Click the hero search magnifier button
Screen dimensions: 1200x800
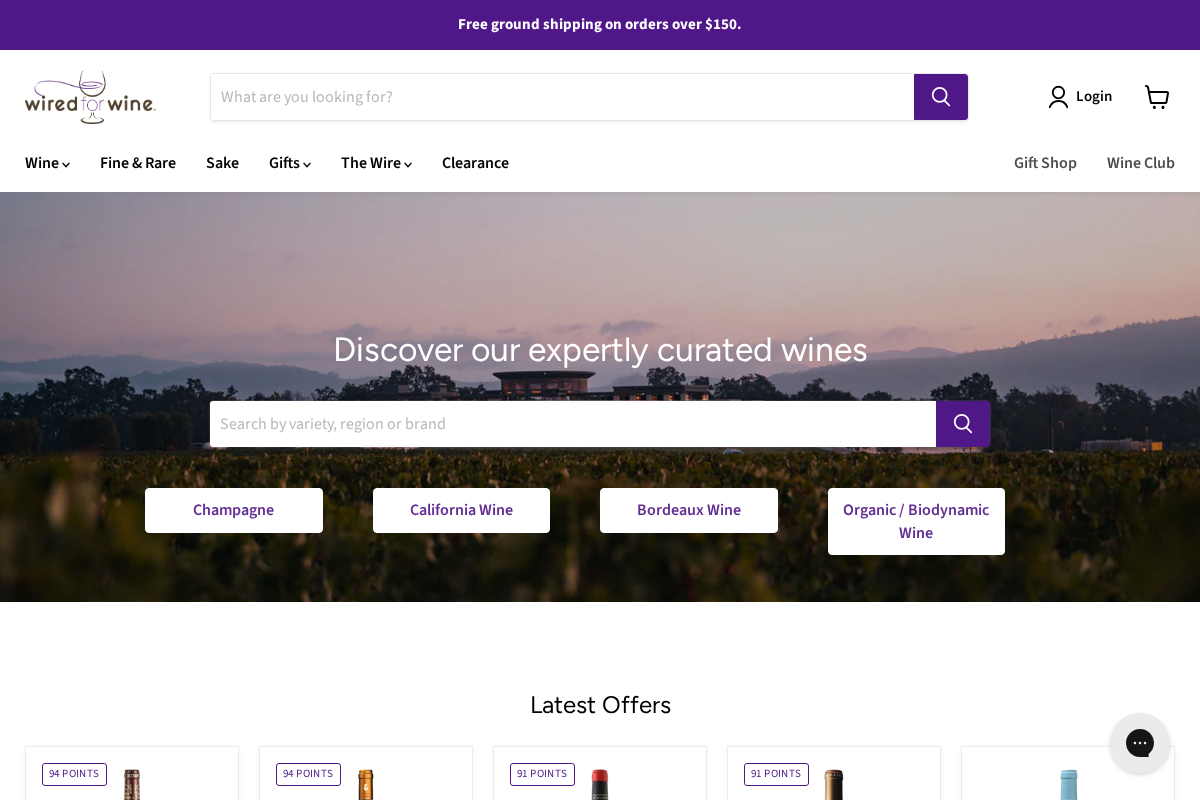(962, 424)
